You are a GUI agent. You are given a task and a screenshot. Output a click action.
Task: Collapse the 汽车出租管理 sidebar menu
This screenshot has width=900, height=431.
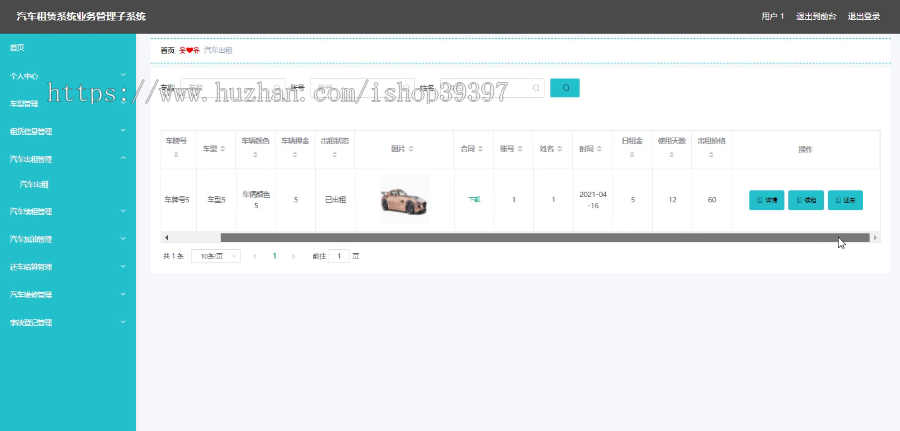click(x=68, y=158)
